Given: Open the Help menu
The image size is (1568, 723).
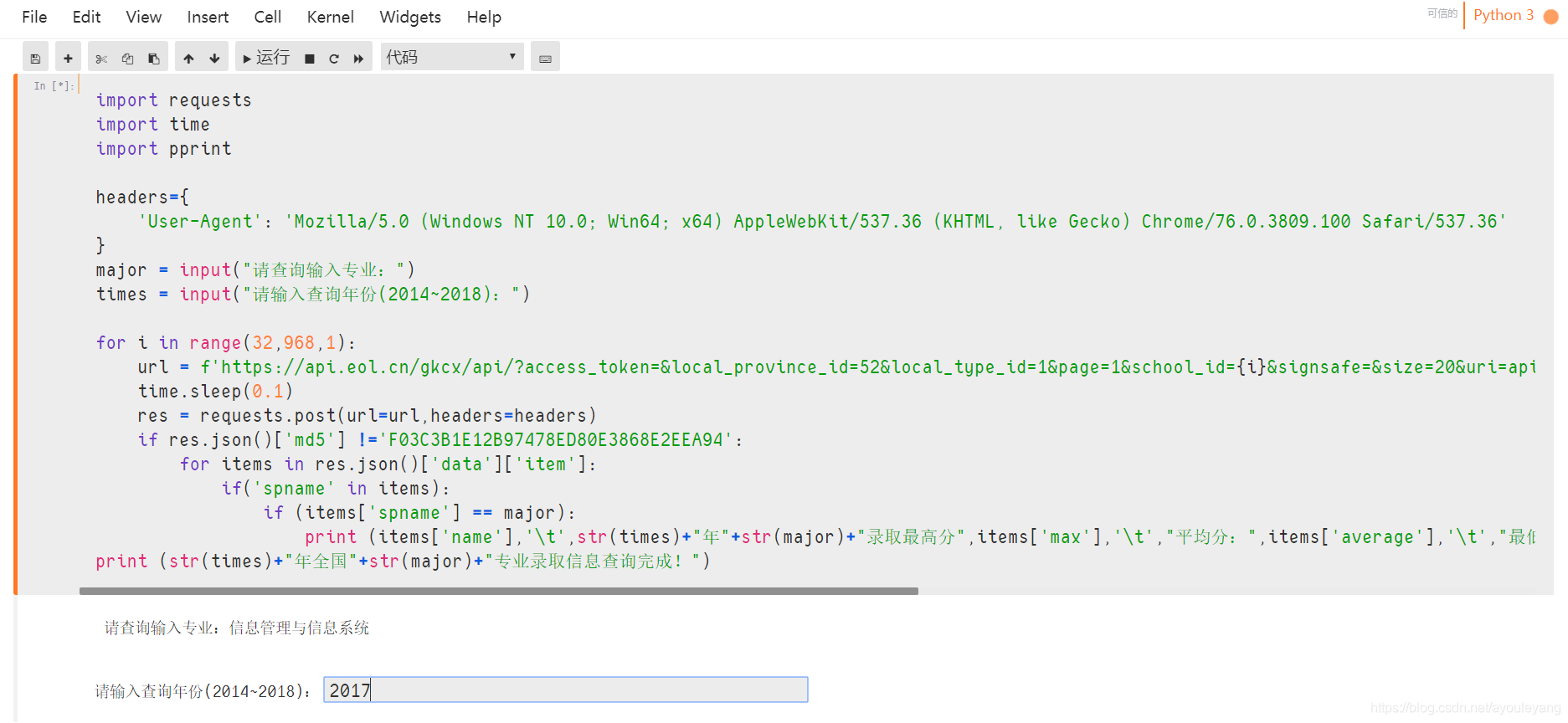Looking at the screenshot, I should point(484,17).
